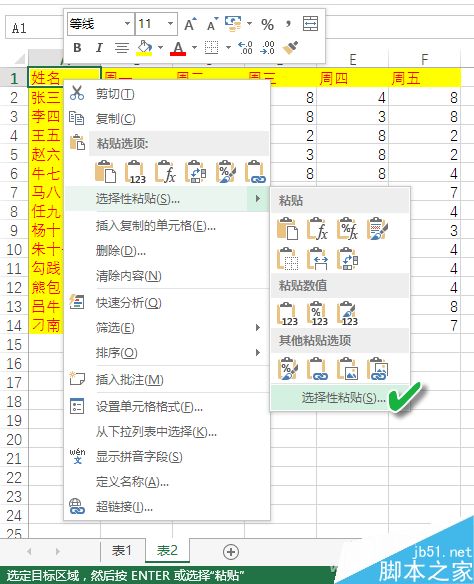Click values and source formatting icon
474x584 pixels.
coord(347,314)
